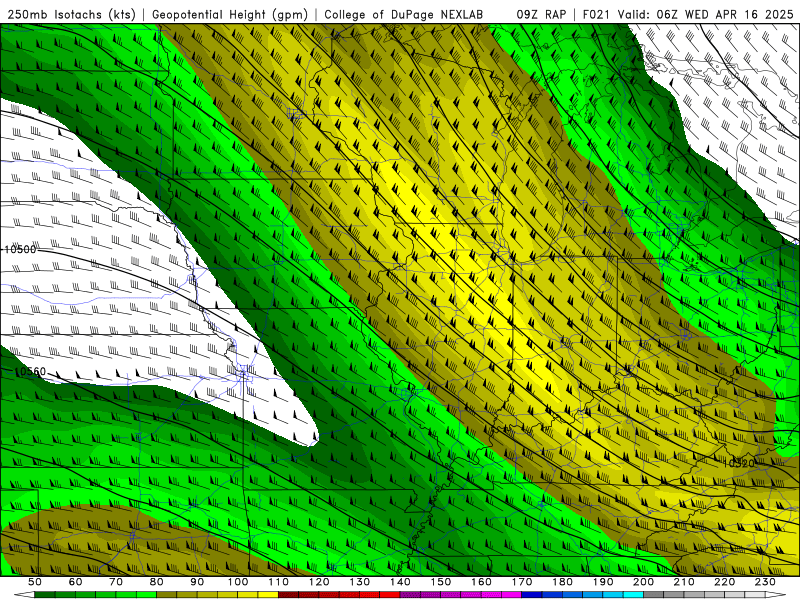This screenshot has width=800, height=600.
Task: Click the right arrow end of the color bar
Action: pos(775,595)
